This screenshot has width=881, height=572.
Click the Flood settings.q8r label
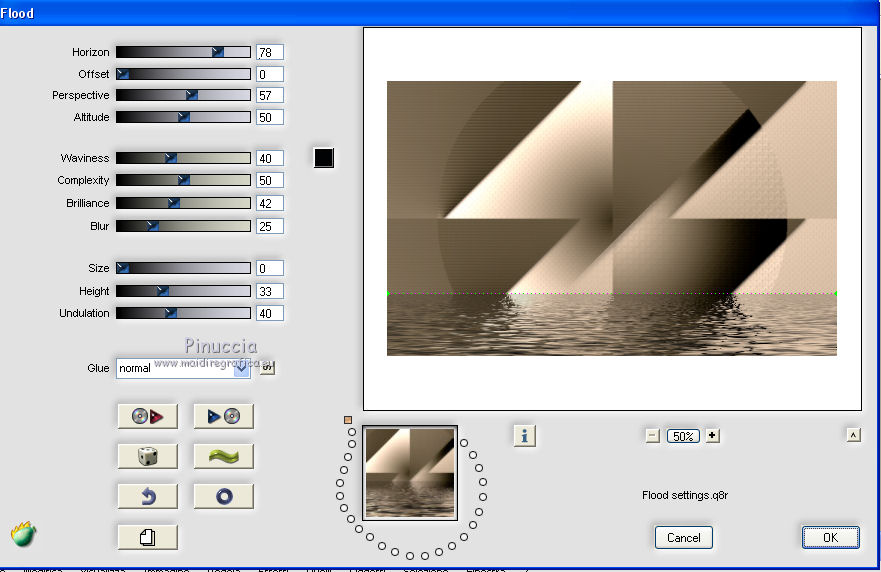pos(685,495)
